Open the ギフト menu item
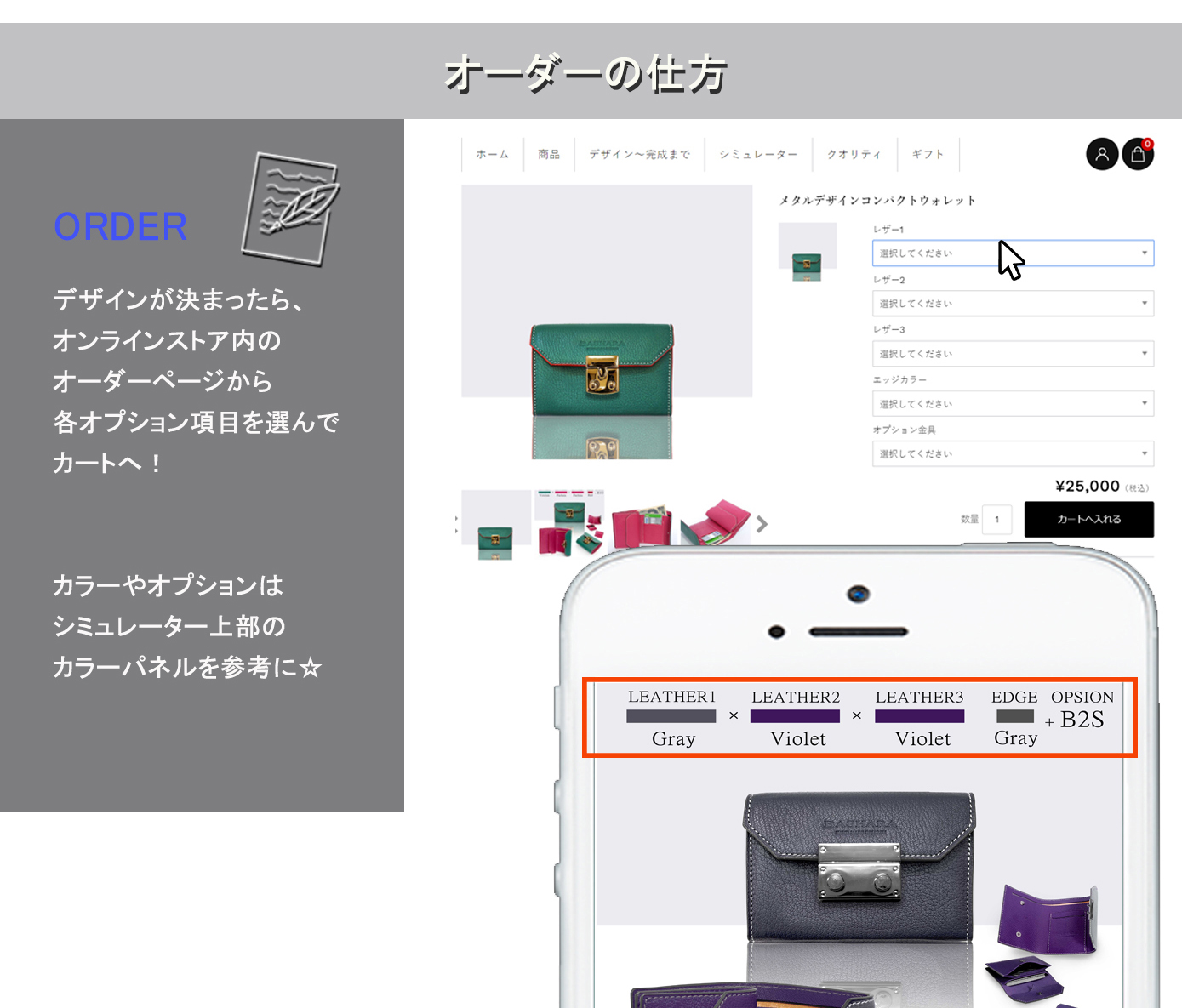This screenshot has width=1182, height=1008. pyautogui.click(x=928, y=154)
